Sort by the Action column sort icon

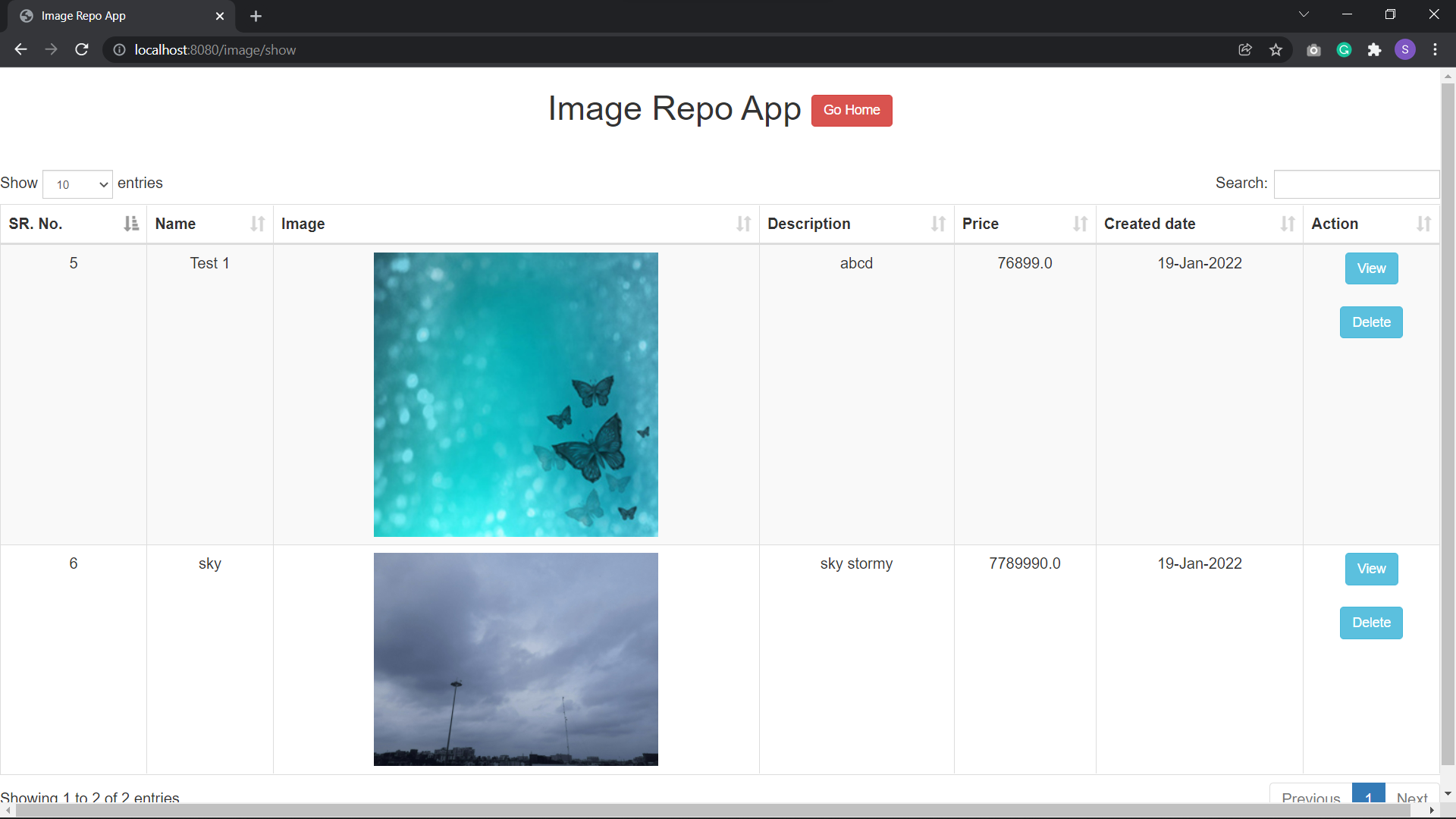click(x=1424, y=224)
